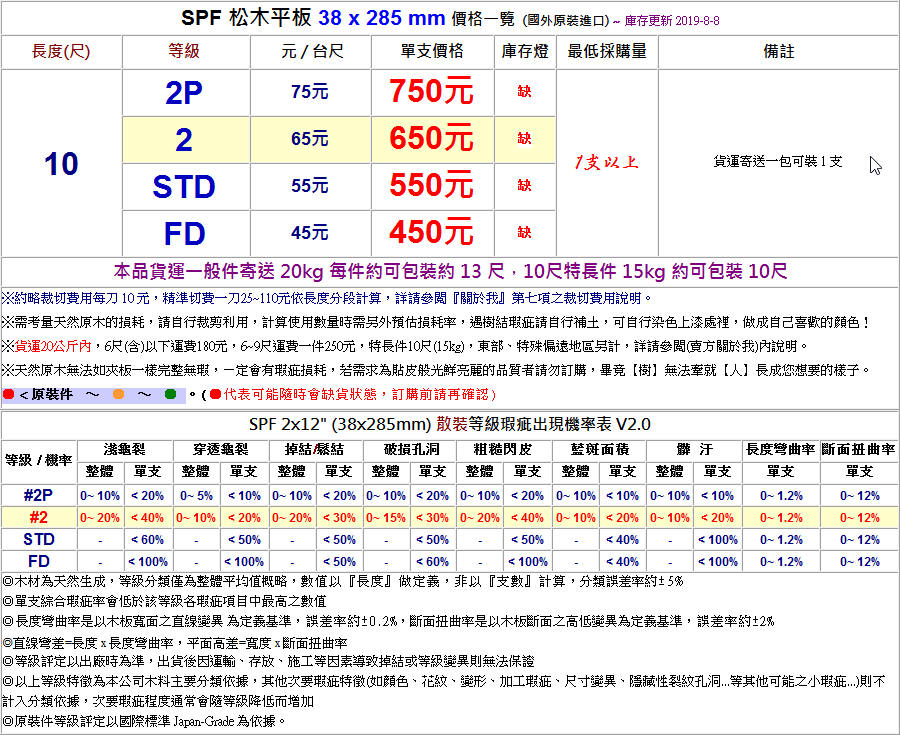The image size is (900, 735).
Task: Select the STD row label in the defect table
Action: click(38, 539)
